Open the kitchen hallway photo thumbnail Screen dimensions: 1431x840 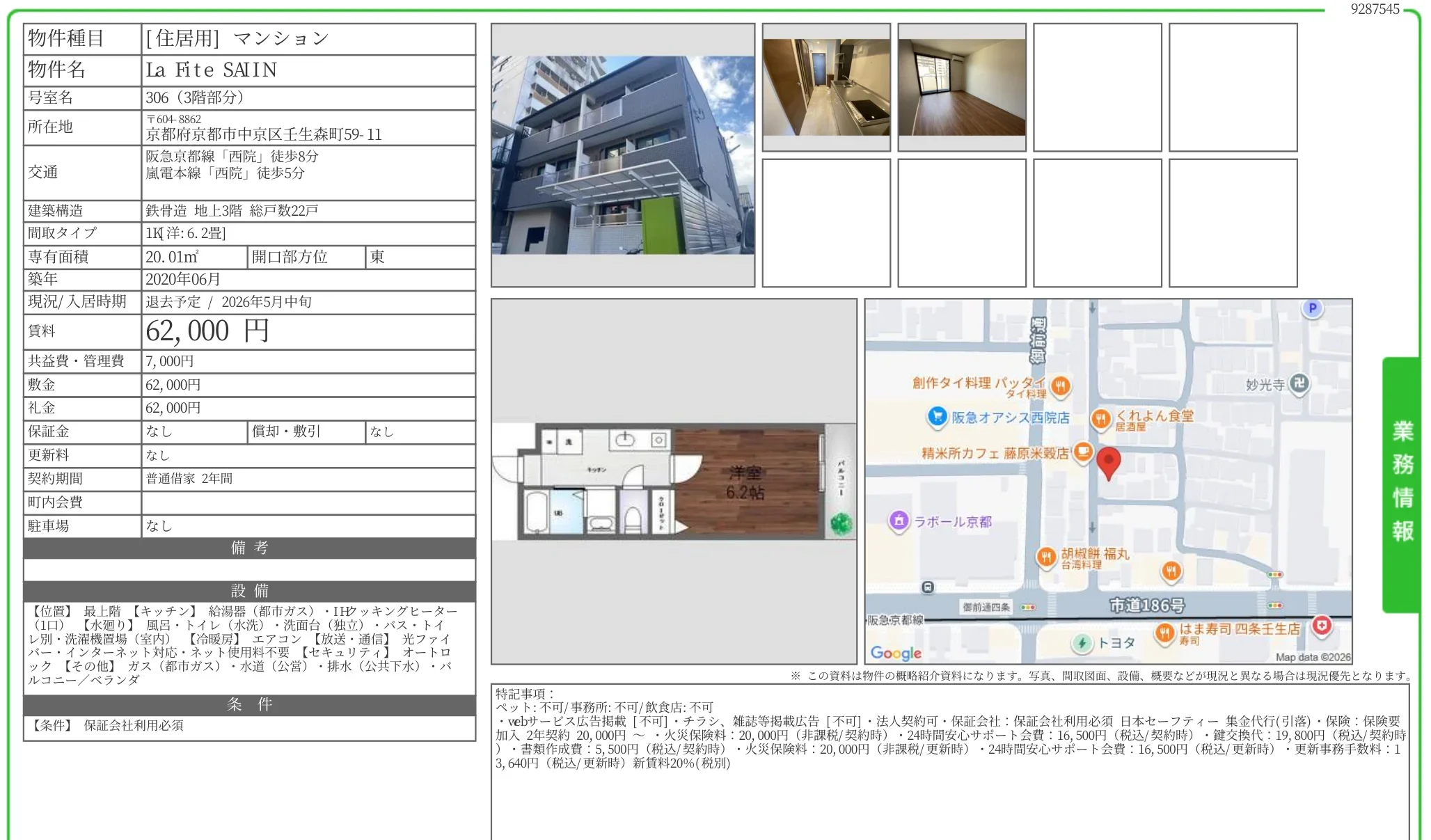pyautogui.click(x=825, y=87)
